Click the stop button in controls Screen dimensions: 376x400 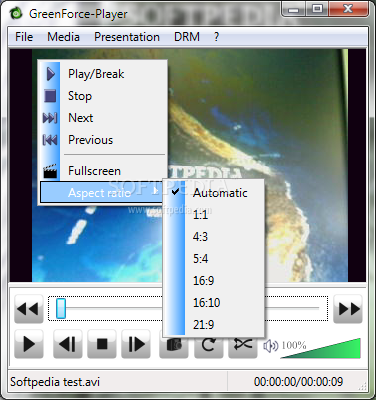coord(102,344)
